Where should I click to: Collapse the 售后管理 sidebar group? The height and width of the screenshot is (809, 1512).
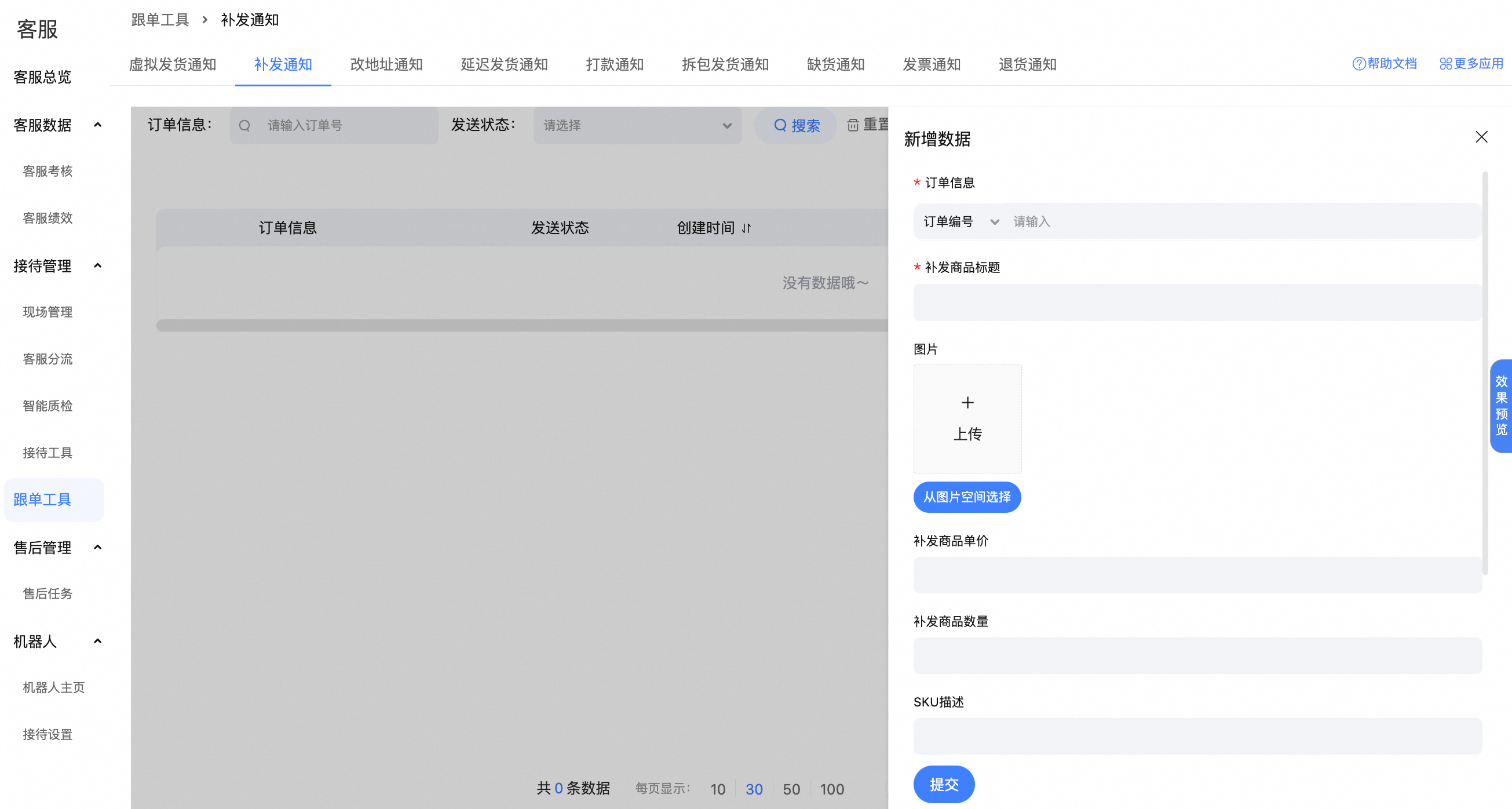coord(97,548)
